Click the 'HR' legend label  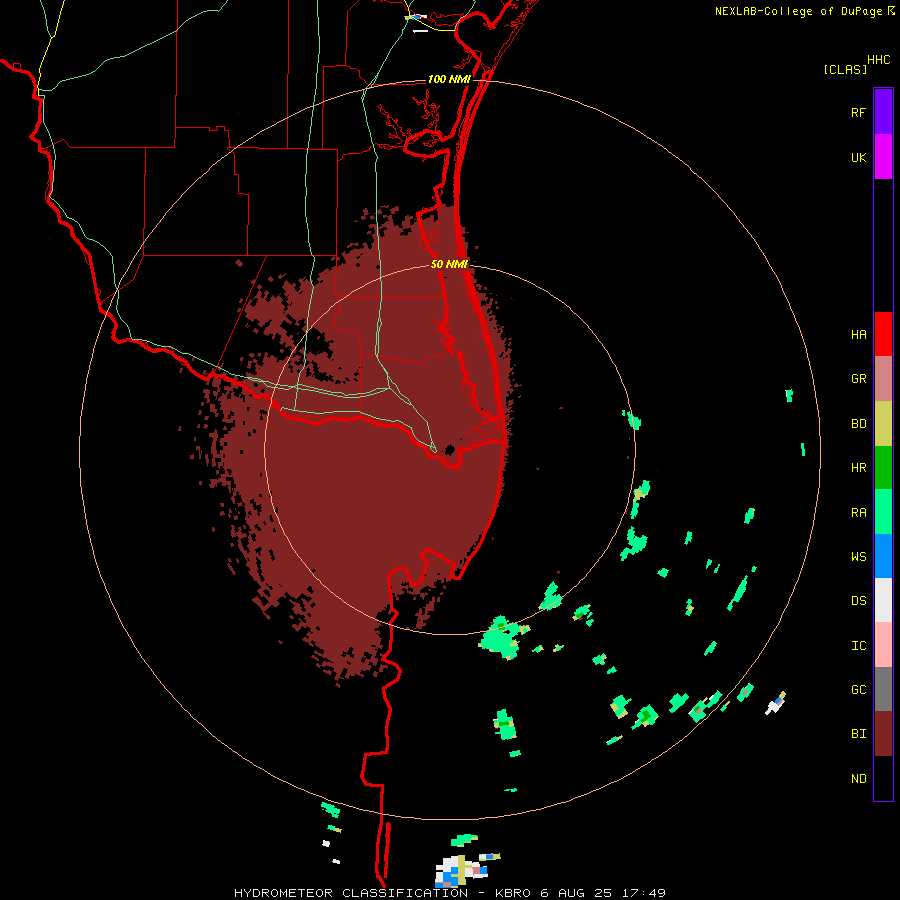point(858,468)
